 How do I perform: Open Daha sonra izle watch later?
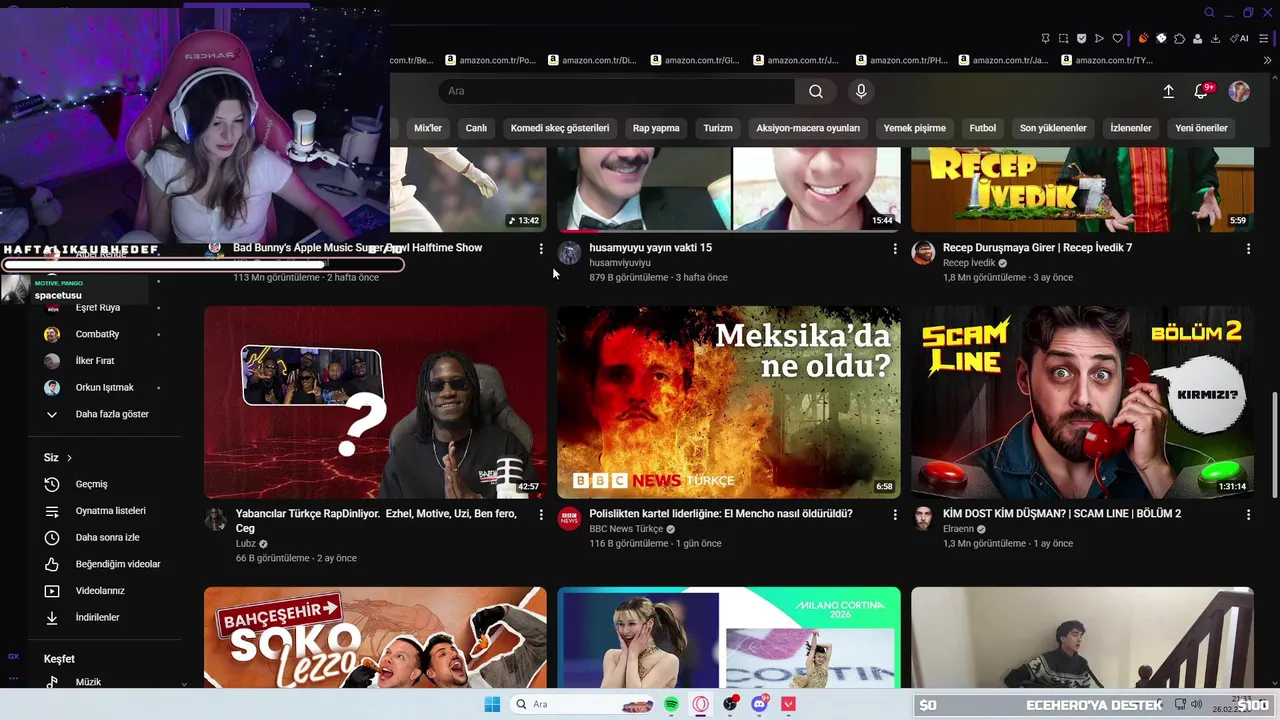click(x=106, y=537)
